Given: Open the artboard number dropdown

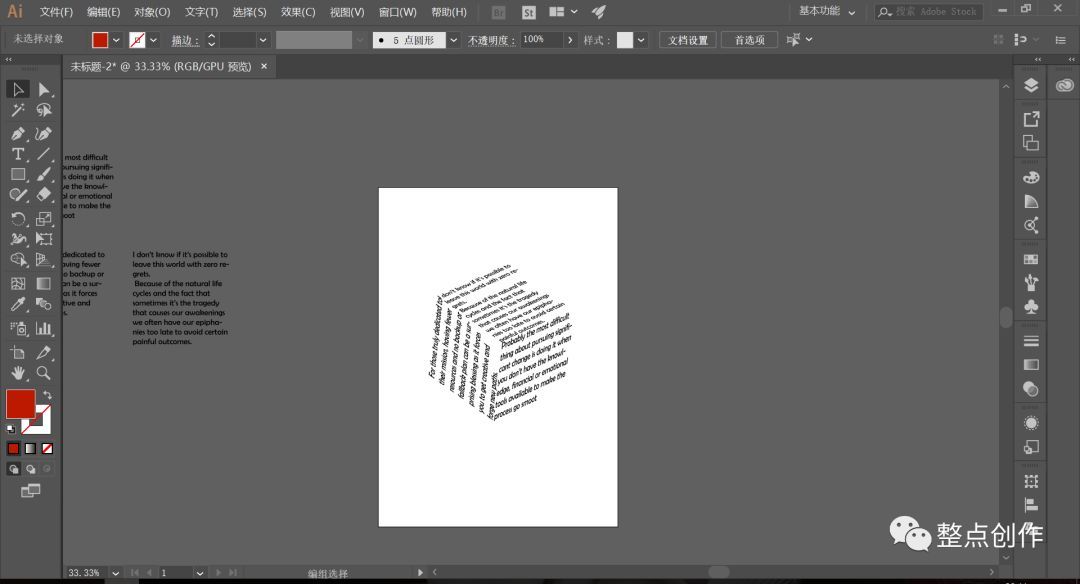Looking at the screenshot, I should pos(199,573).
